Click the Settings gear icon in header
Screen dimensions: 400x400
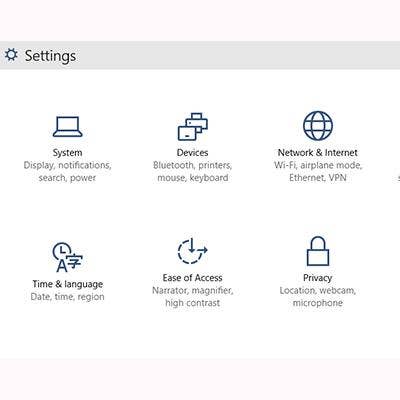pos(11,55)
